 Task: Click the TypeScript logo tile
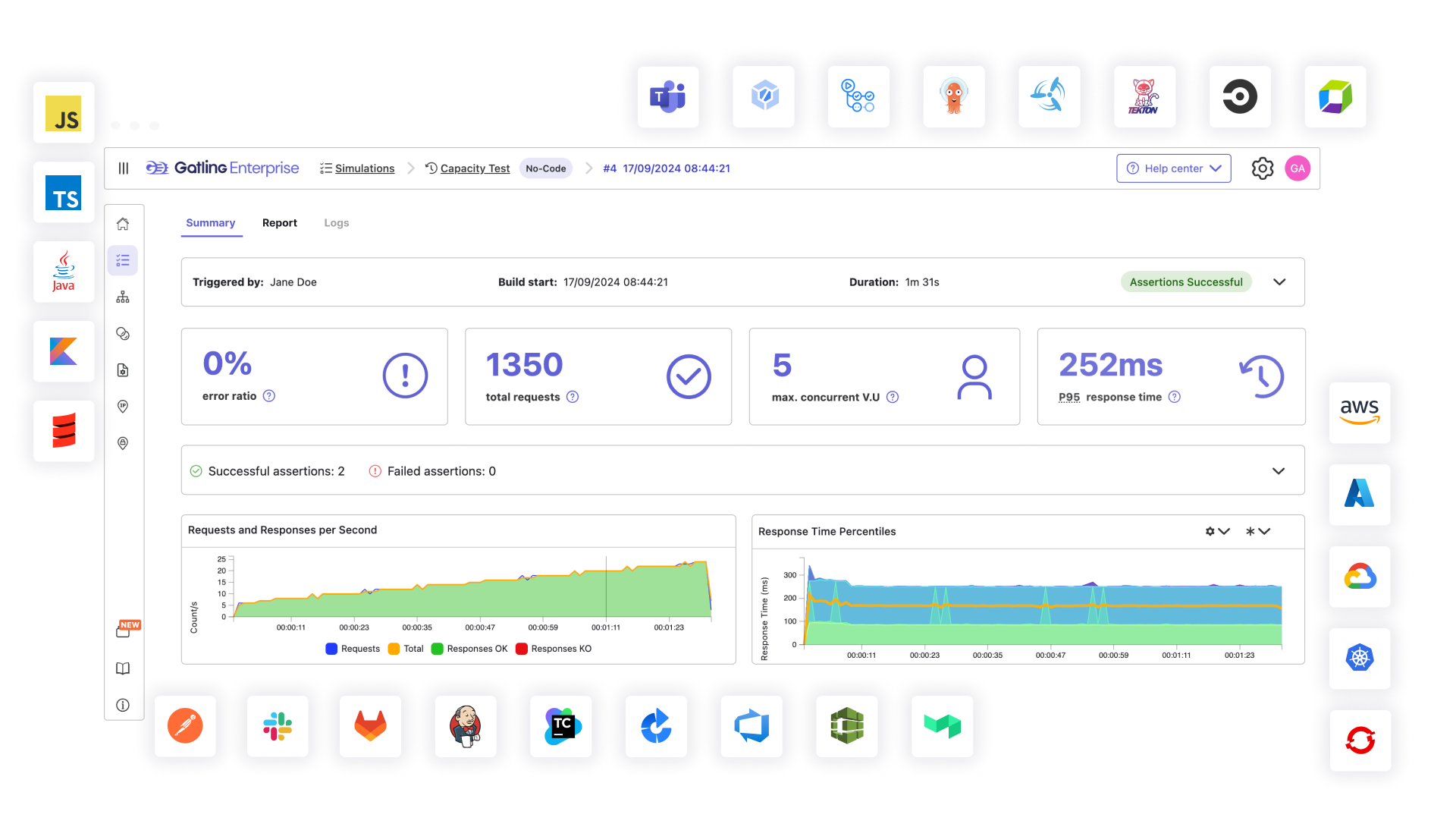coord(64,192)
